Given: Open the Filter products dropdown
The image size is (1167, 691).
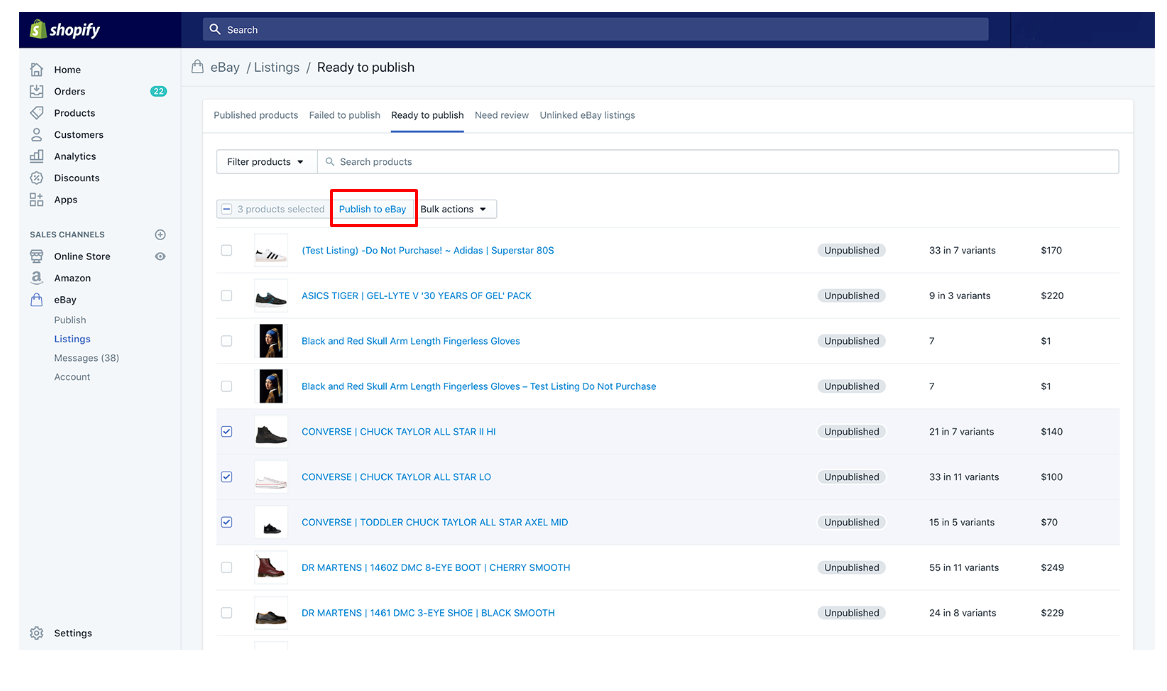Looking at the screenshot, I should (x=266, y=162).
